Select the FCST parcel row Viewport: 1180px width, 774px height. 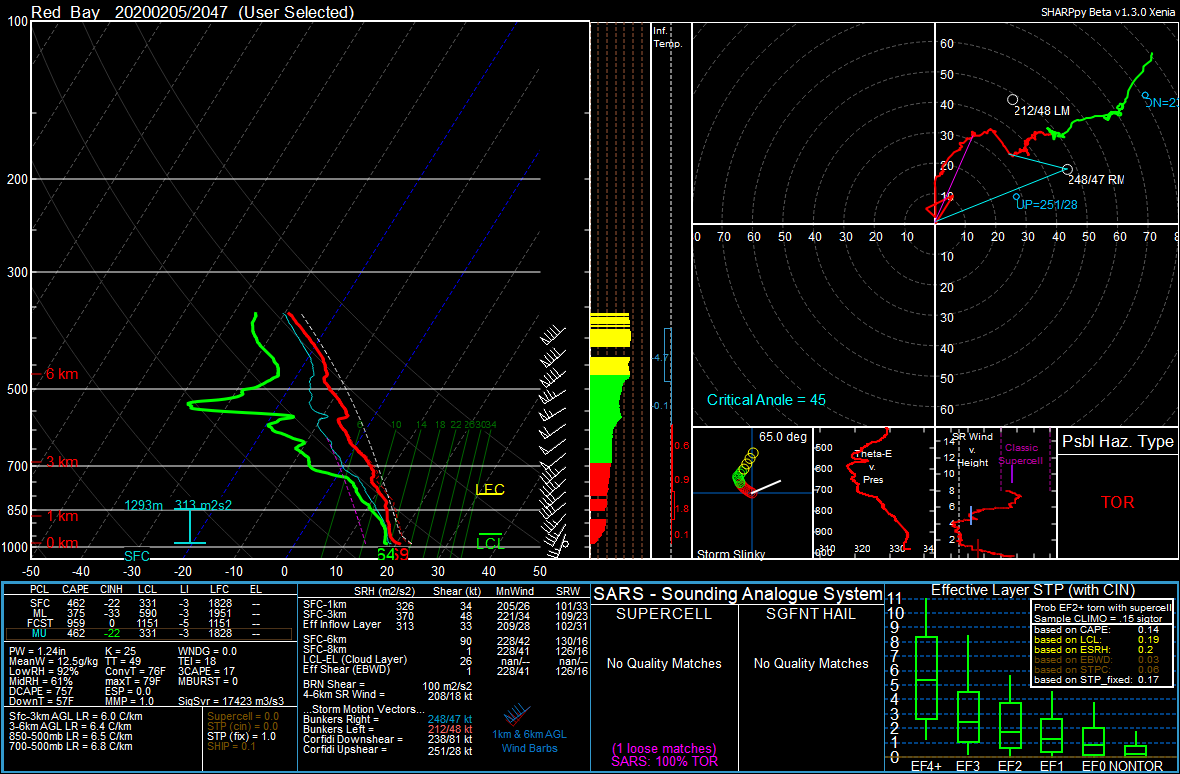pos(150,624)
